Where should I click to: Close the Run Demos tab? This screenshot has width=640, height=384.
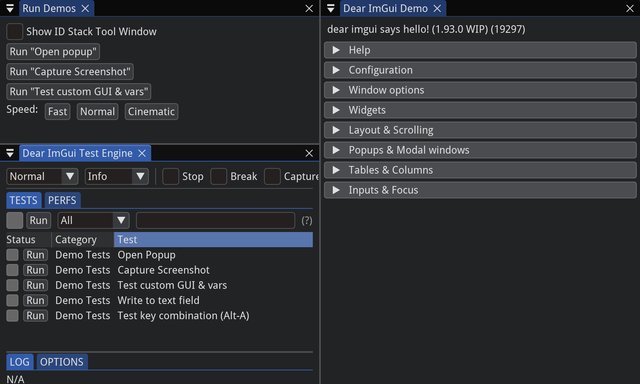click(x=85, y=8)
